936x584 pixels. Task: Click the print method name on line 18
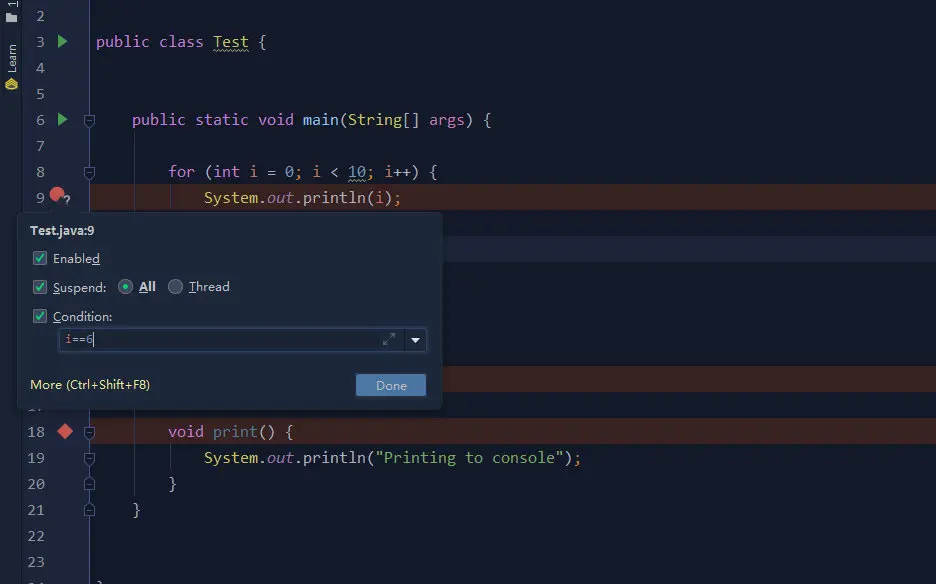point(235,432)
